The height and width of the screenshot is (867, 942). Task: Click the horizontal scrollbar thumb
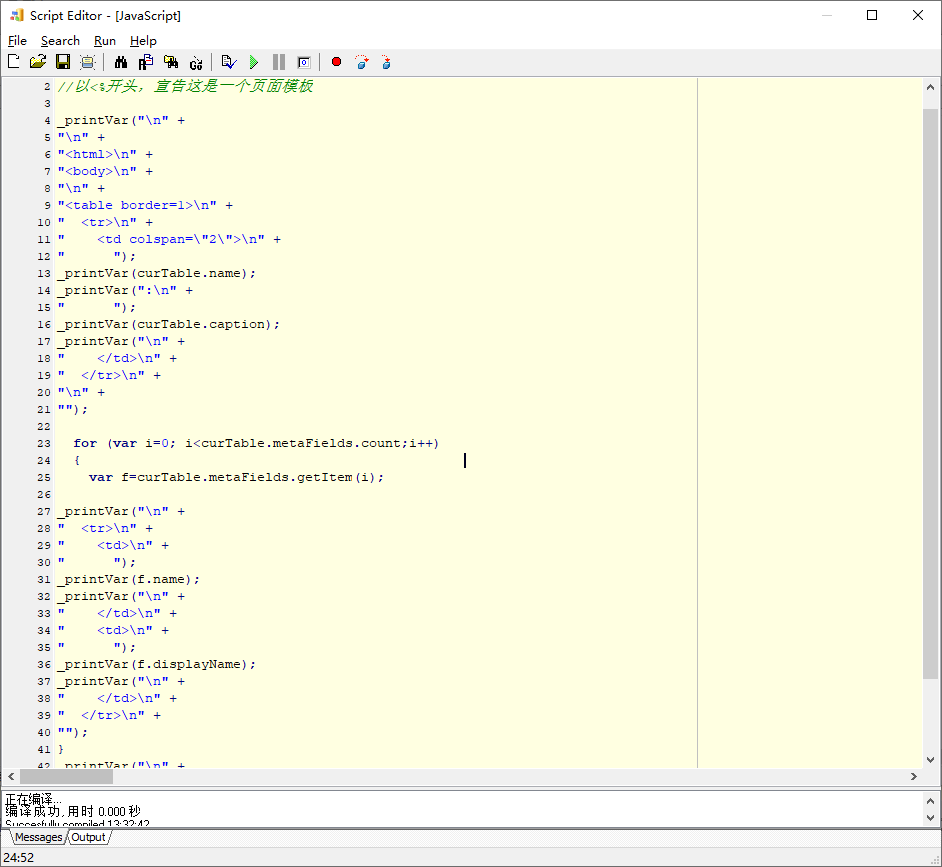pos(66,776)
